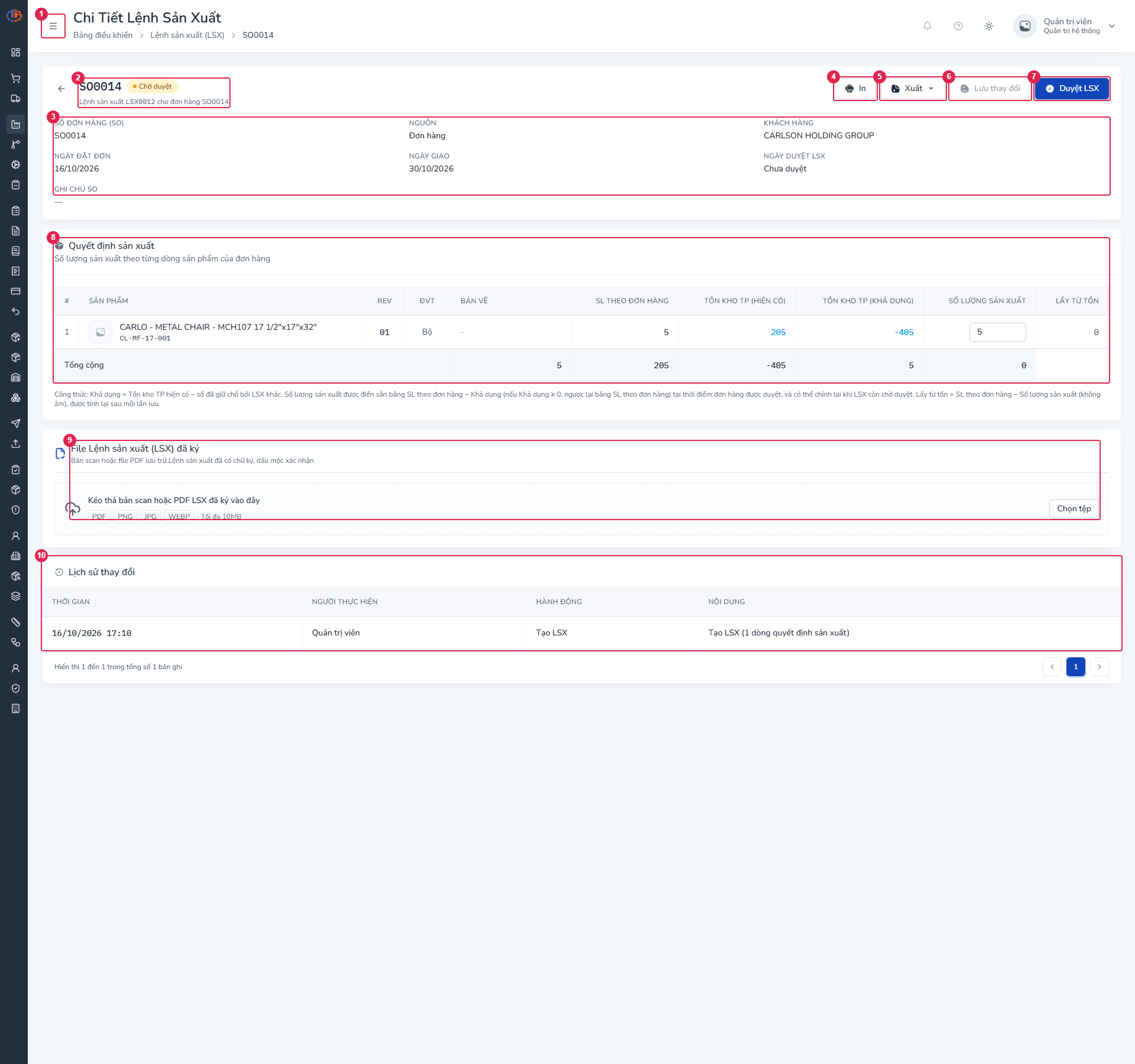Toggle light/dark theme sun icon
Viewport: 1135px width, 1064px height.
tap(989, 26)
